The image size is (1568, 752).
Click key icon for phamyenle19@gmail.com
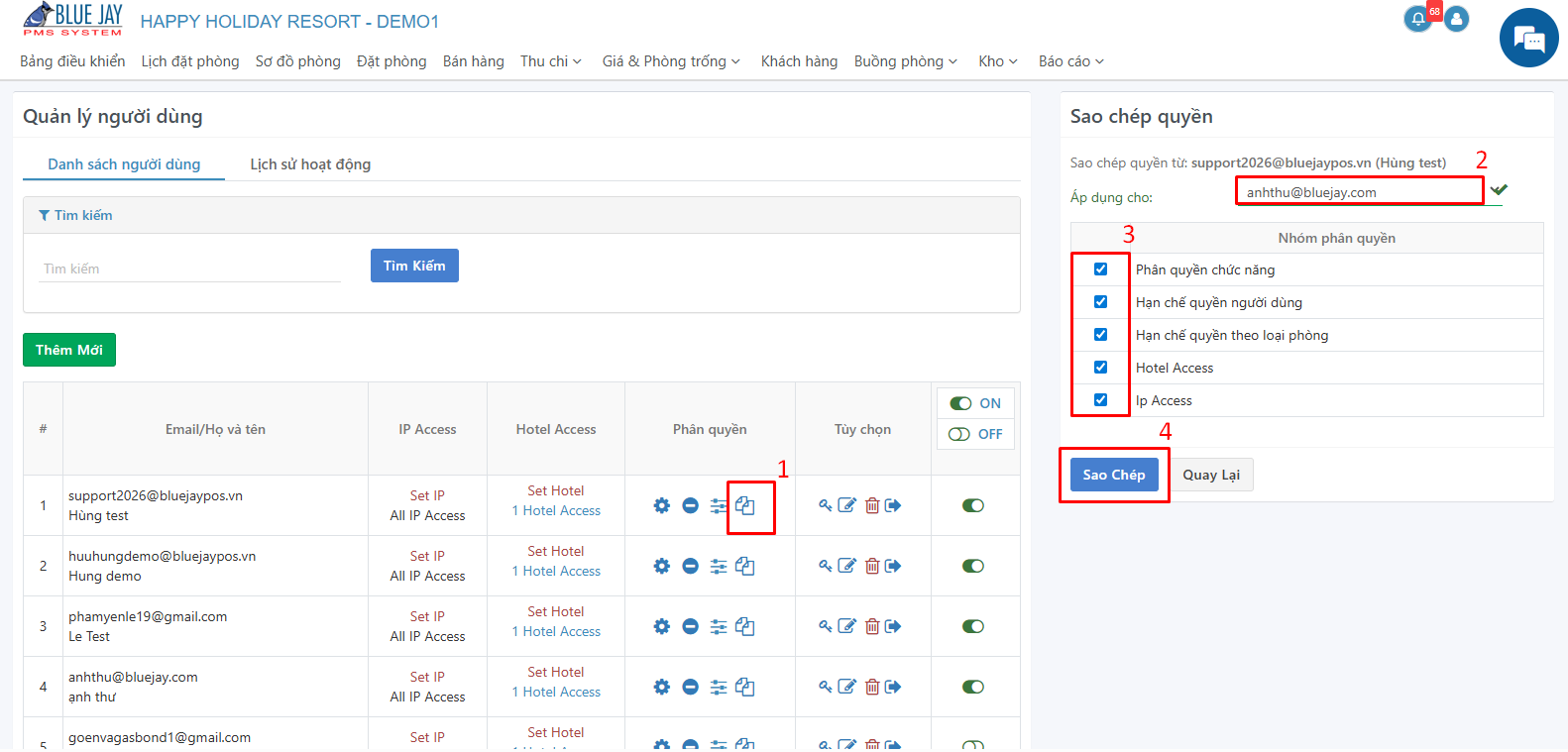825,626
